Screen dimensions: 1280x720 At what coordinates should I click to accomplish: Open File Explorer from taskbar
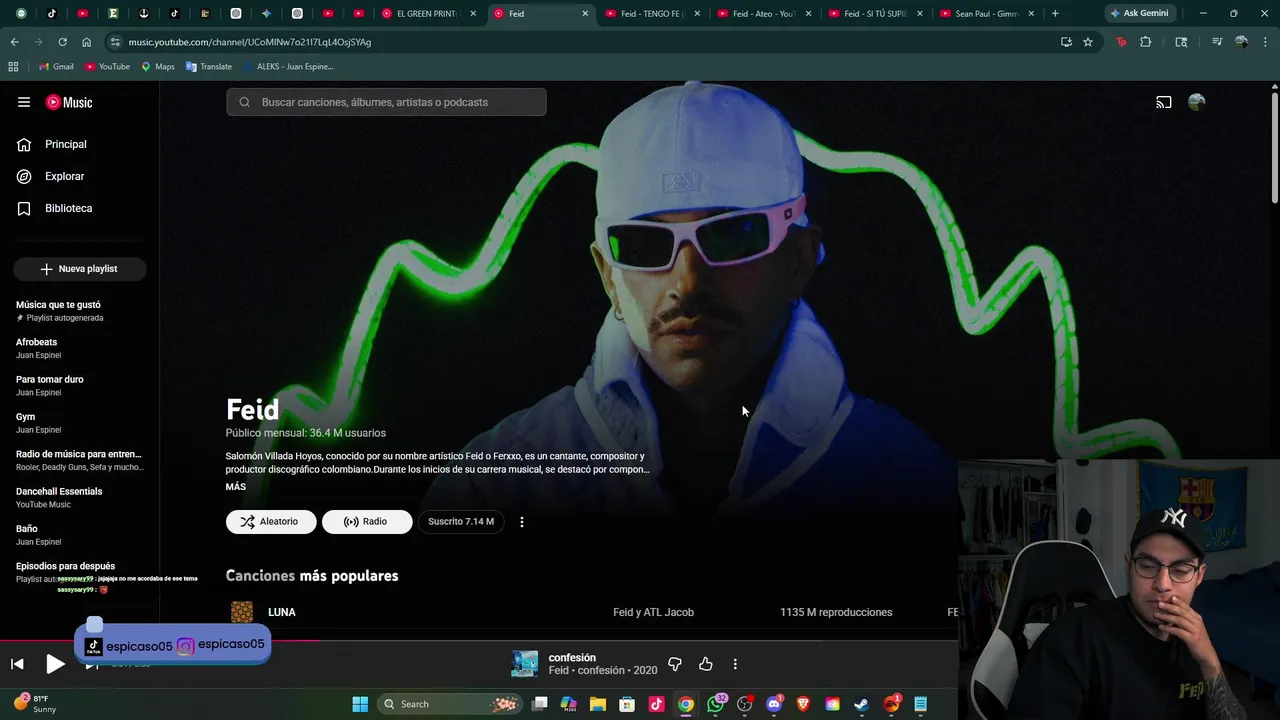[598, 704]
